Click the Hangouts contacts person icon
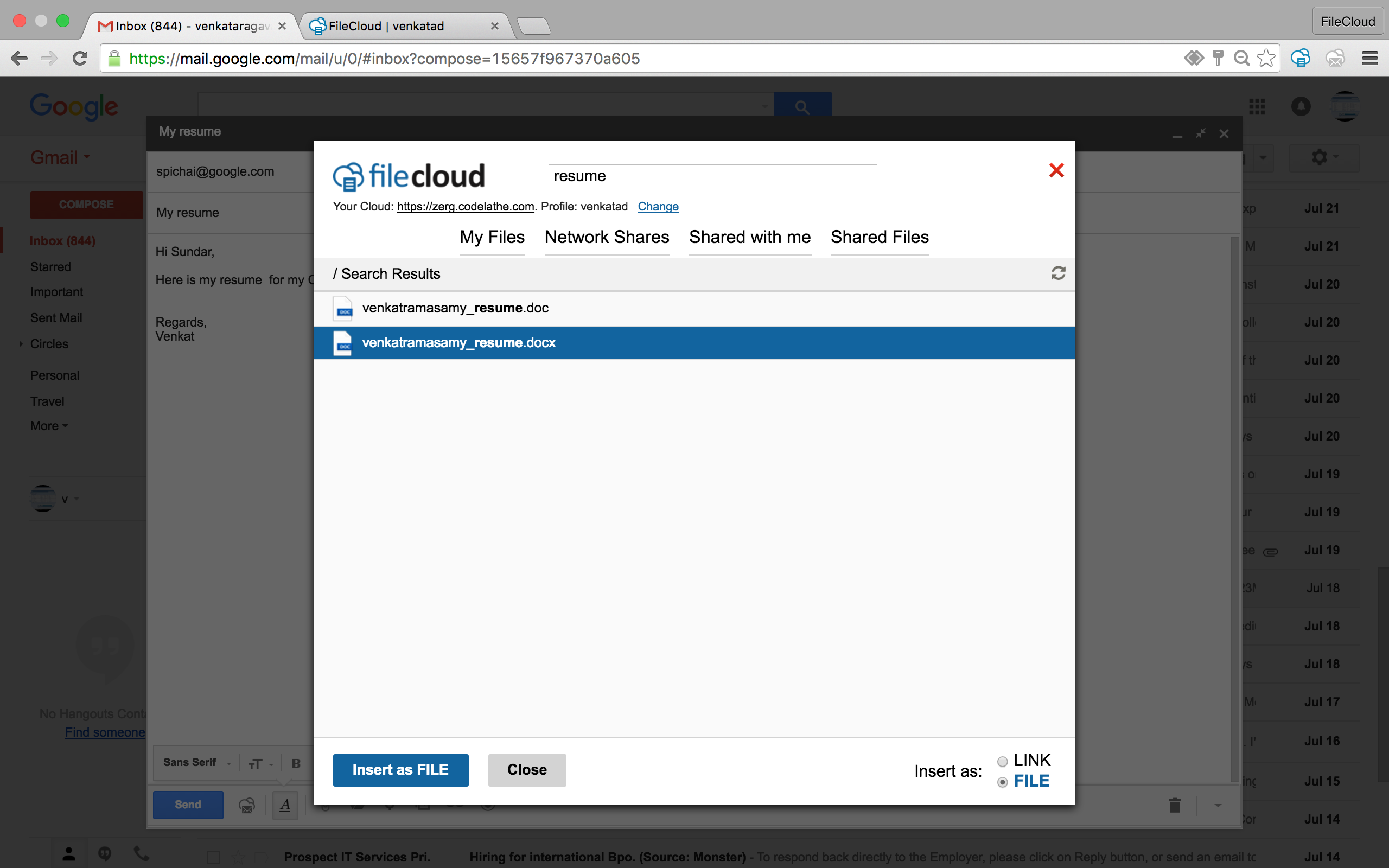The image size is (1389, 868). point(68,854)
